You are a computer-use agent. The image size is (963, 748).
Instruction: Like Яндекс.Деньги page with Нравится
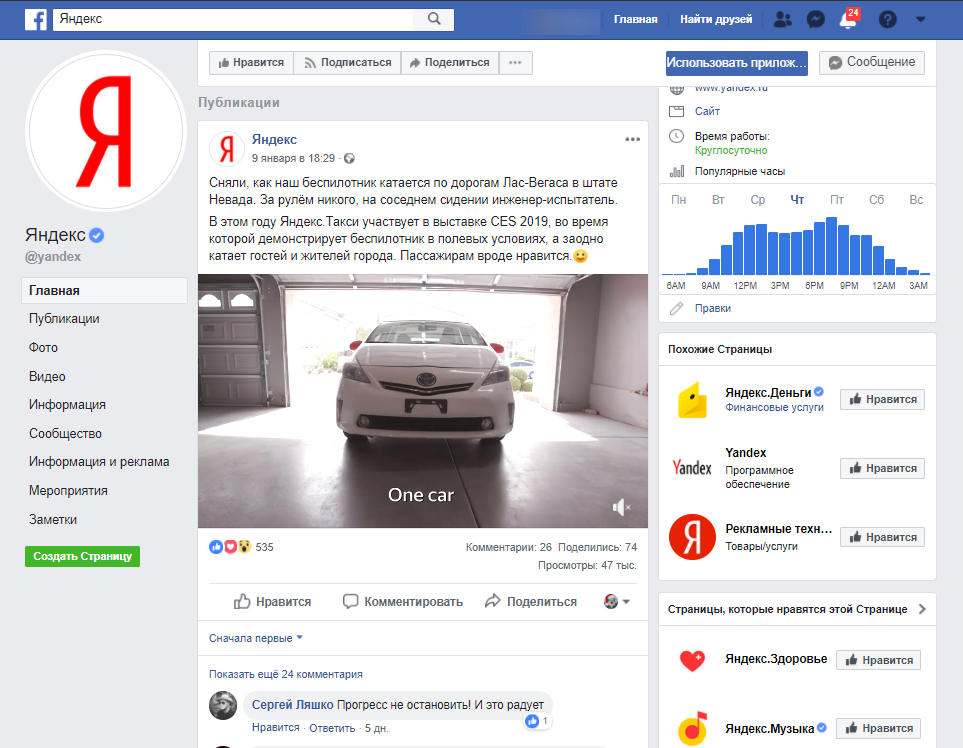click(x=882, y=400)
